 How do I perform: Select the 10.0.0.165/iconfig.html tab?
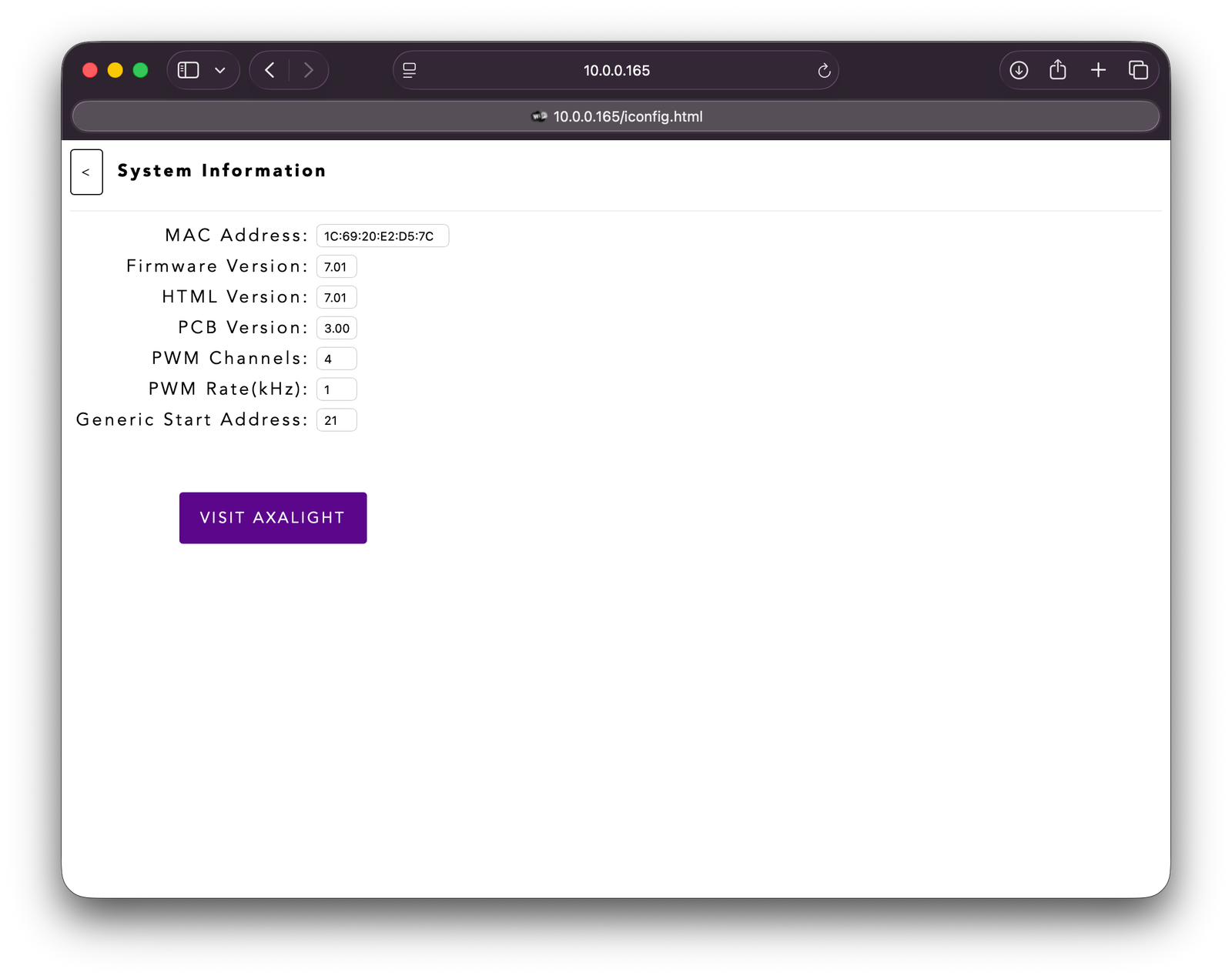click(616, 116)
